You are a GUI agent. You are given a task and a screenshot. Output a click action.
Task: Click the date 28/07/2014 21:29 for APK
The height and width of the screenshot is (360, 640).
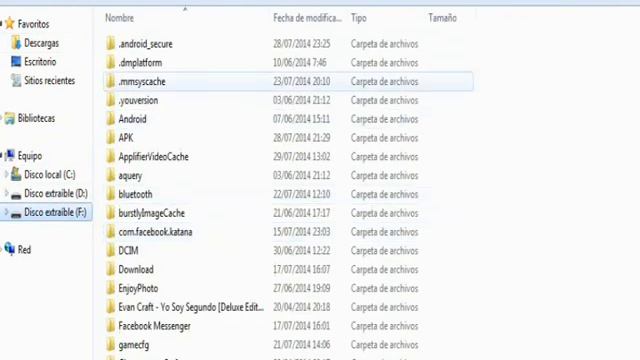[x=302, y=138]
